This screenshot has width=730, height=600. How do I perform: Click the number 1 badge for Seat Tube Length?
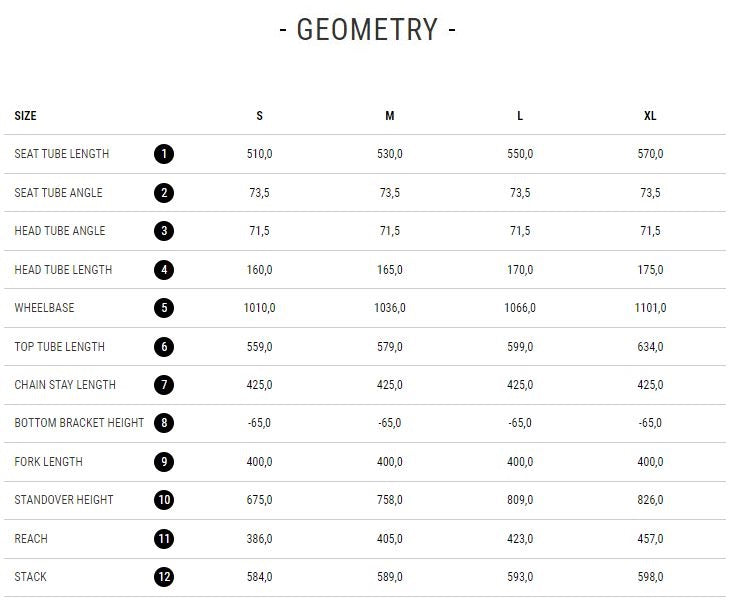pyautogui.click(x=165, y=154)
